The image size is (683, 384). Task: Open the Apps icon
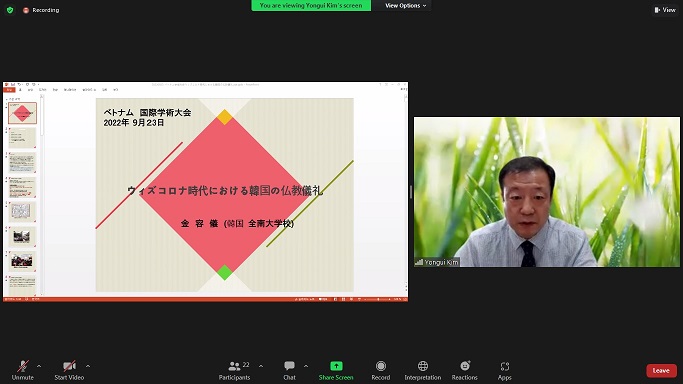pos(504,366)
